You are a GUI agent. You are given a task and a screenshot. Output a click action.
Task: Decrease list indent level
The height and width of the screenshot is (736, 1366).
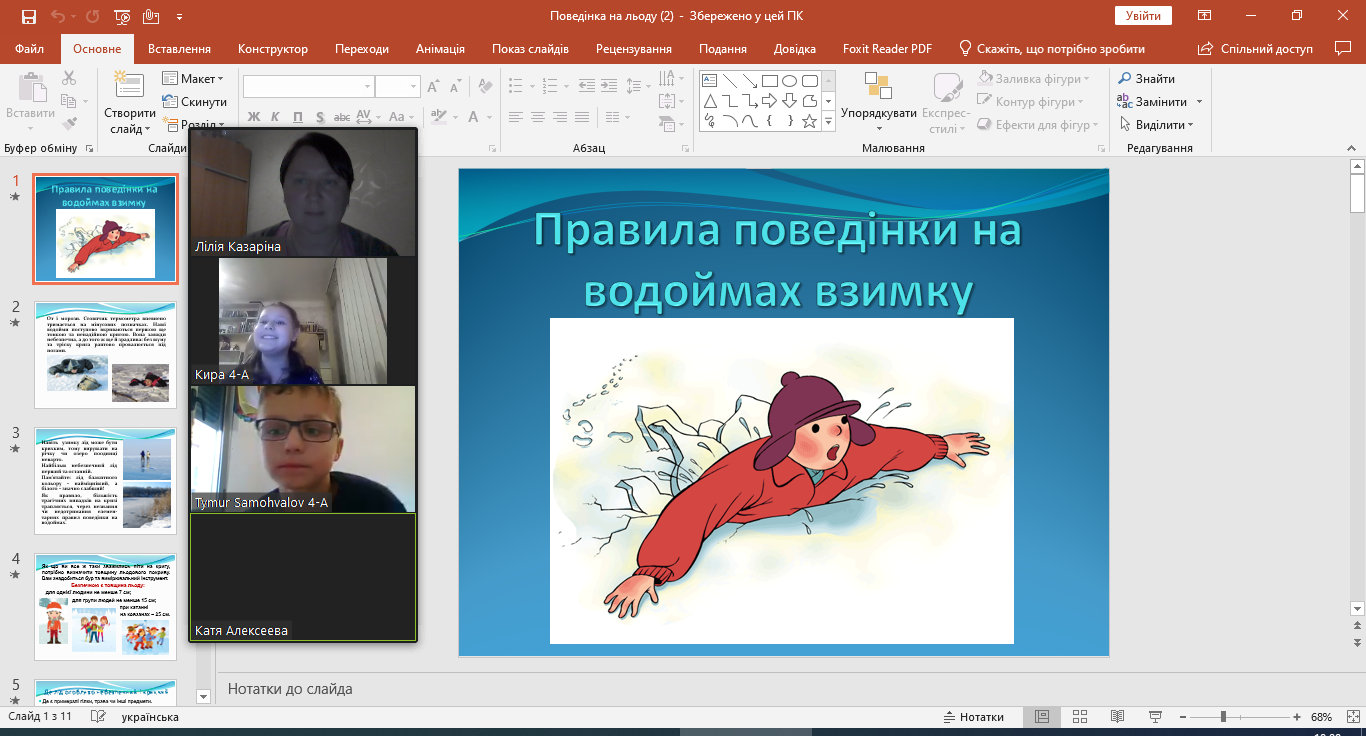coord(586,86)
